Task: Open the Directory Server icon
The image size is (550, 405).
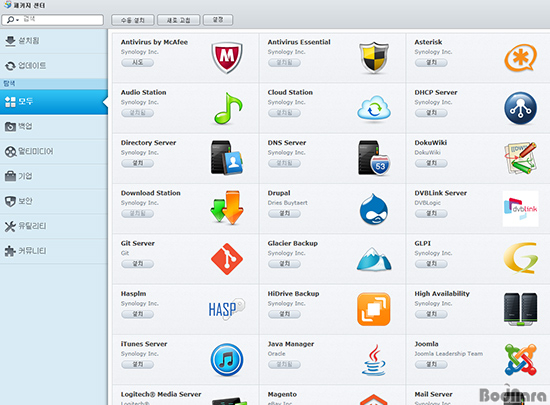Action: [x=227, y=158]
